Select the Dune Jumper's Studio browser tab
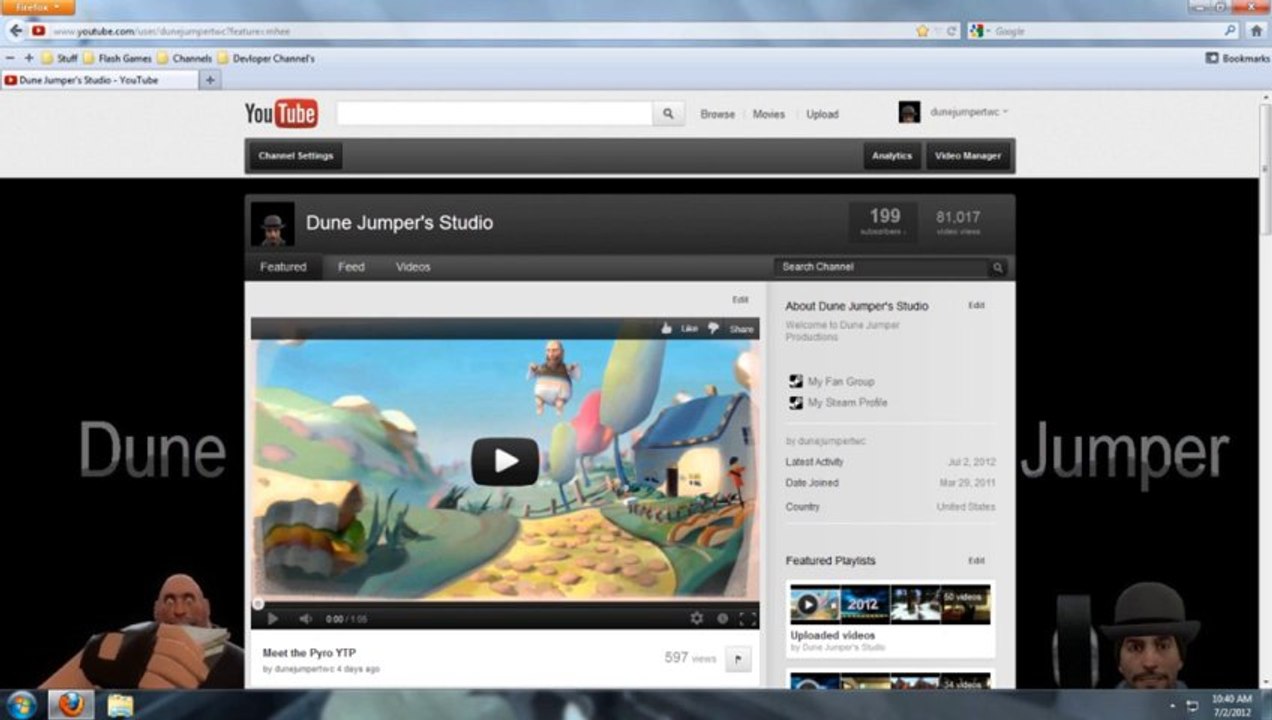The width and height of the screenshot is (1272, 720). [100, 80]
